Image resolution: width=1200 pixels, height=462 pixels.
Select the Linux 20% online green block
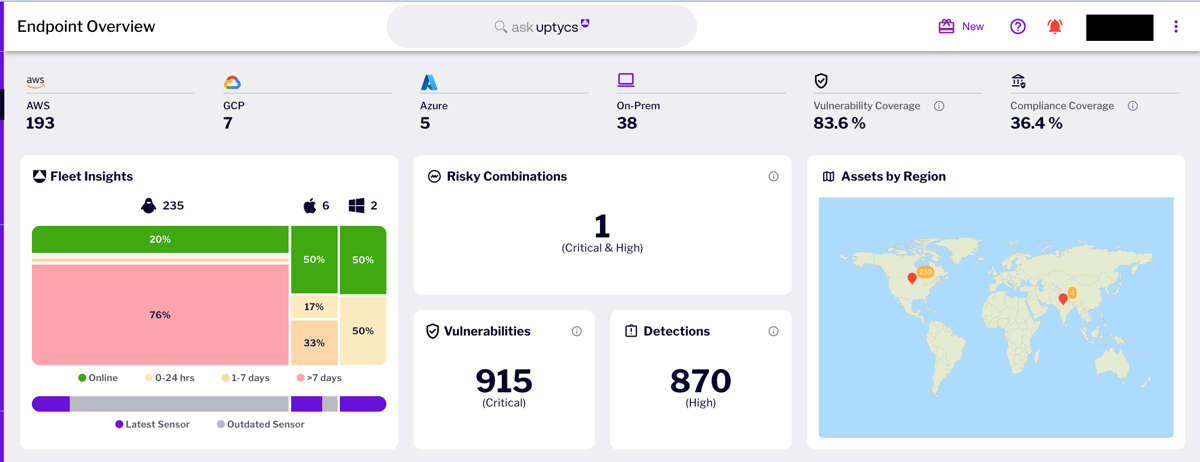[x=160, y=239]
